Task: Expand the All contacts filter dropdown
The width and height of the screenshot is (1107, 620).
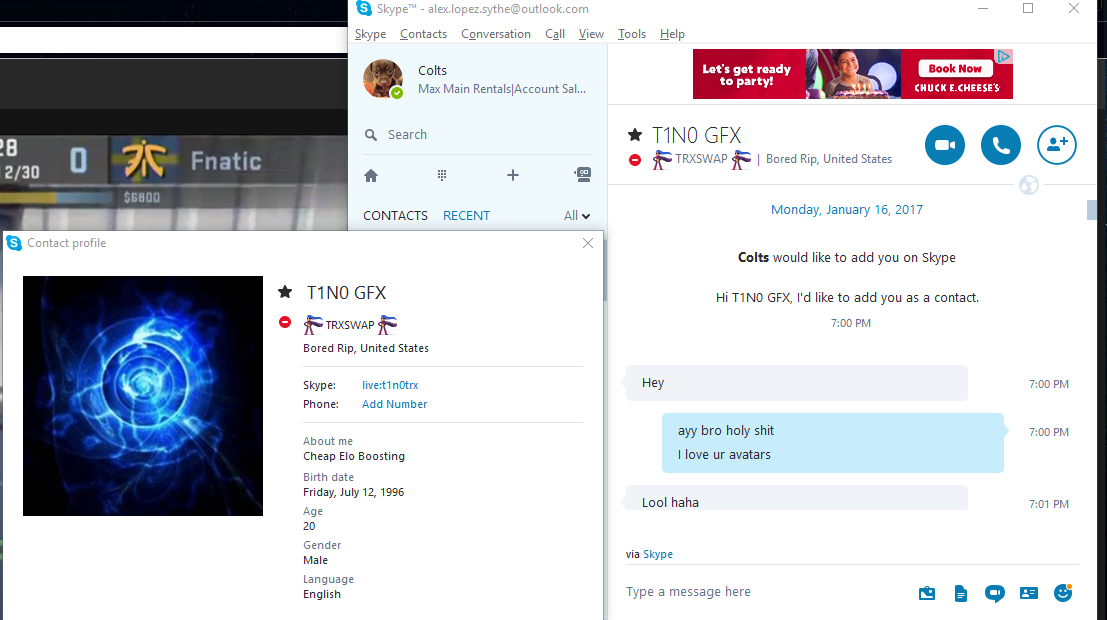Action: [577, 215]
